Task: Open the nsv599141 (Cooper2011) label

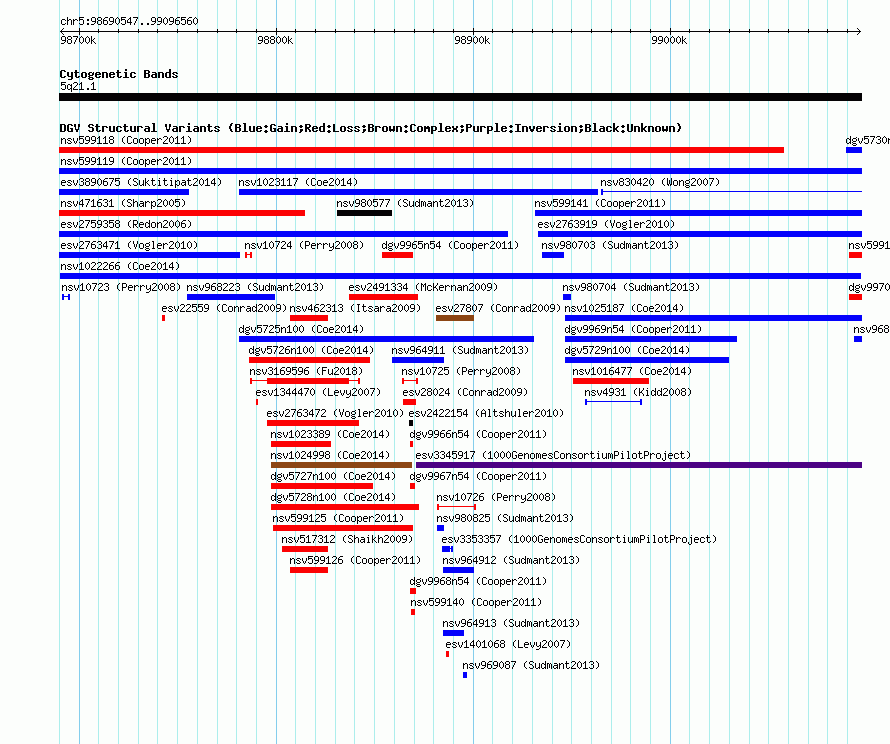Action: [x=600, y=203]
